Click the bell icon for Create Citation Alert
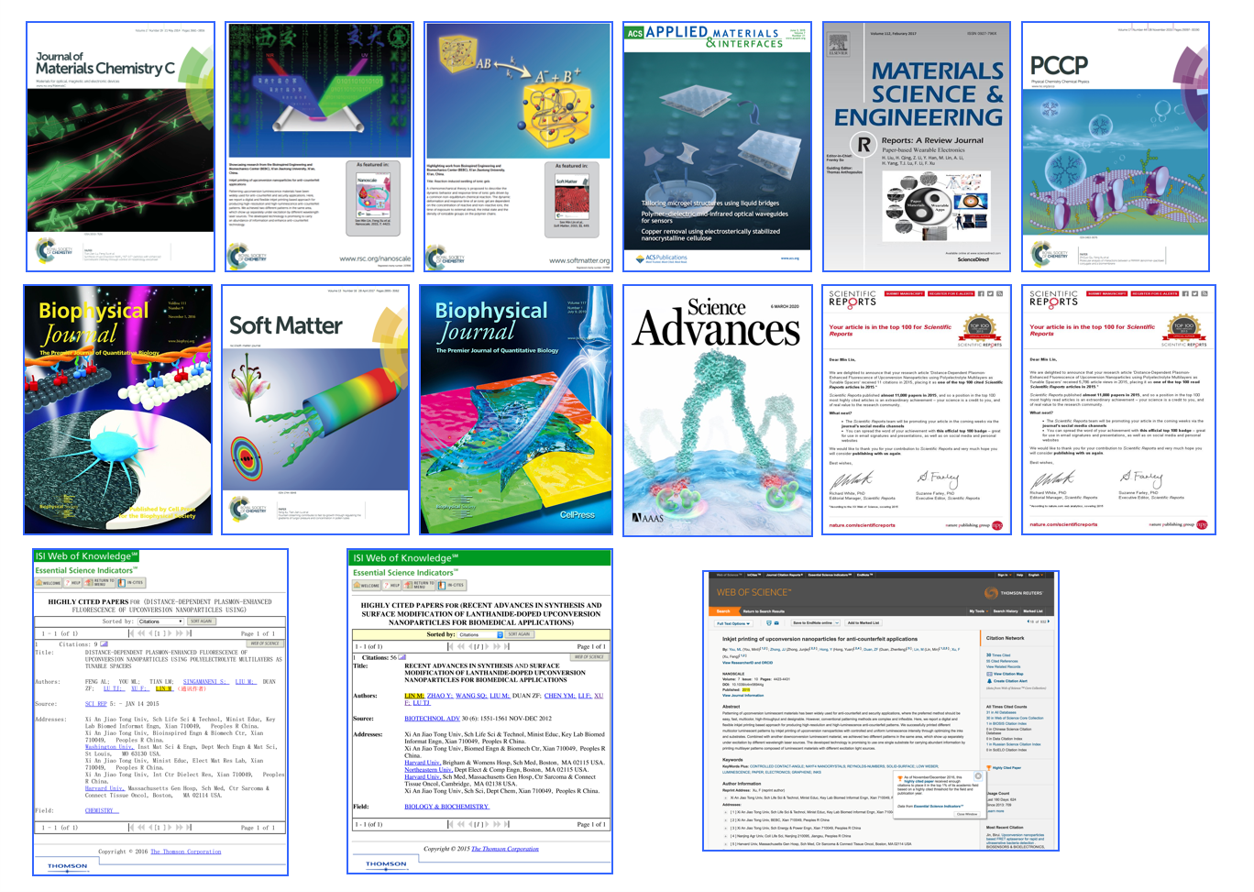This screenshot has height=892, width=1254. [x=988, y=679]
